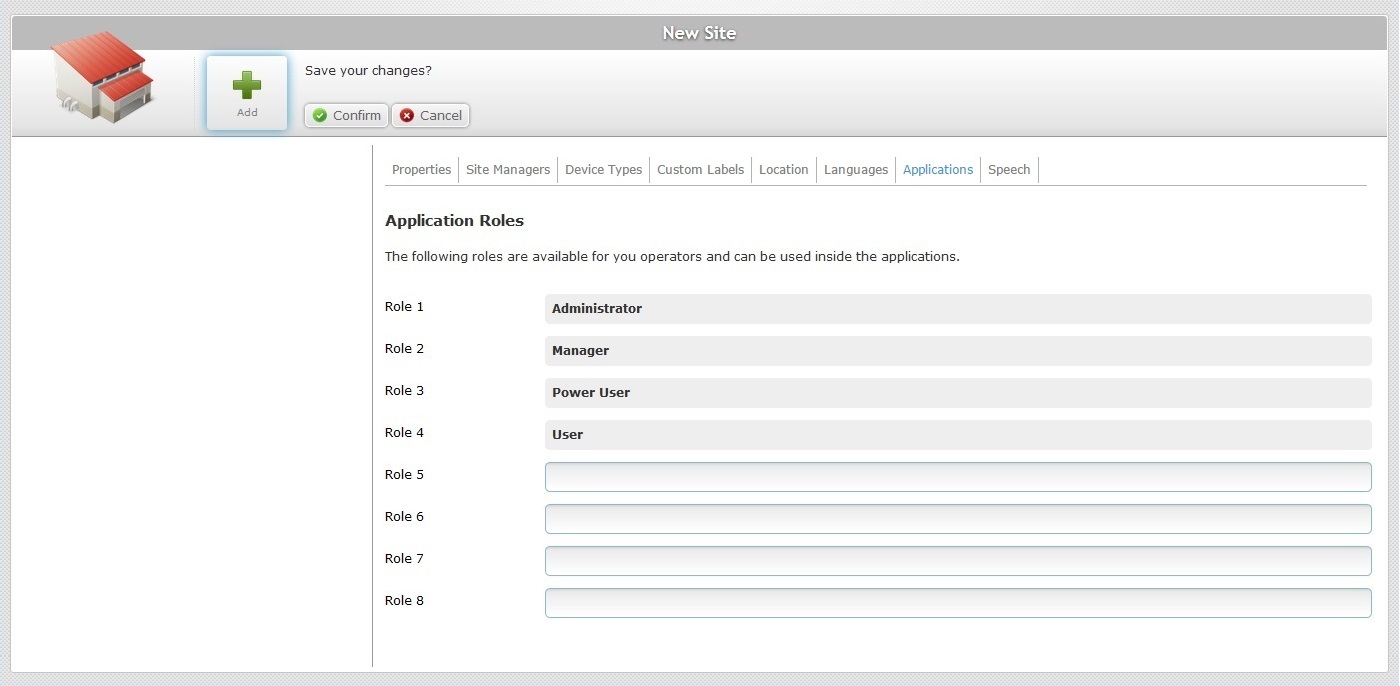Viewport: 1400px width, 686px height.
Task: Focus the Role 8 input field
Action: click(x=958, y=603)
